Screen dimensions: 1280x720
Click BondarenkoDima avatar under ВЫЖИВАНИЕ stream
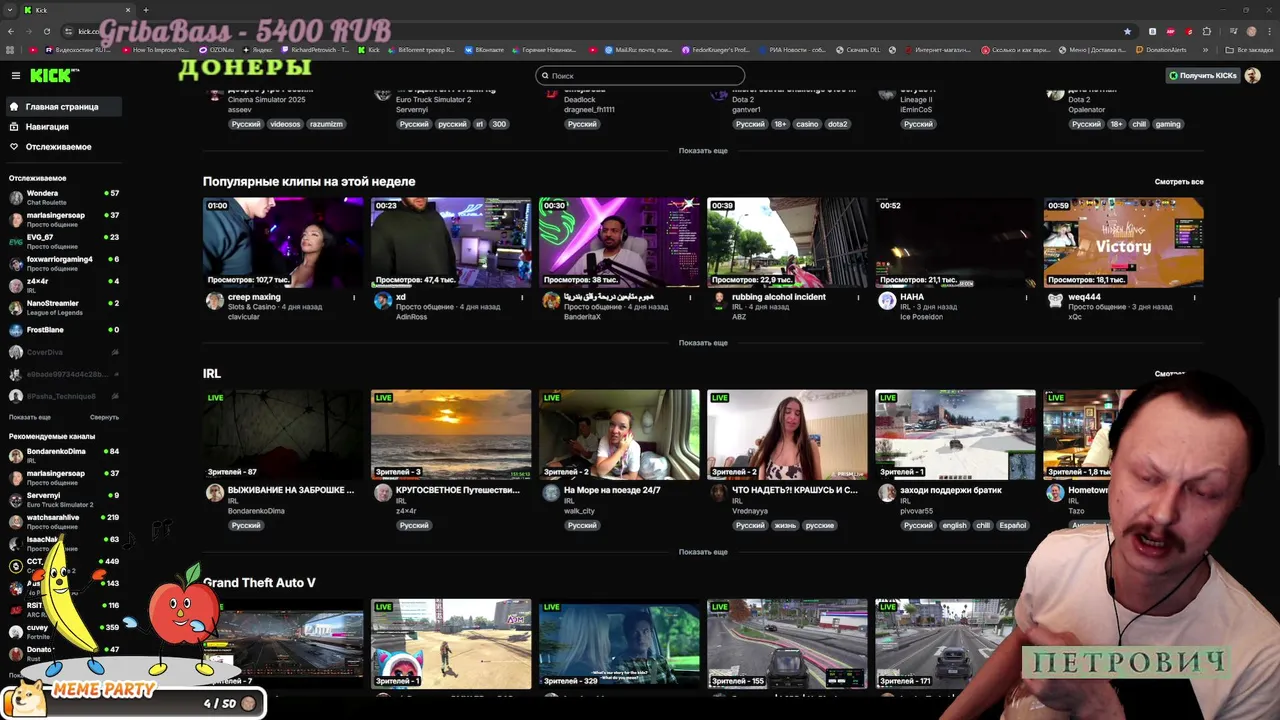(214, 493)
